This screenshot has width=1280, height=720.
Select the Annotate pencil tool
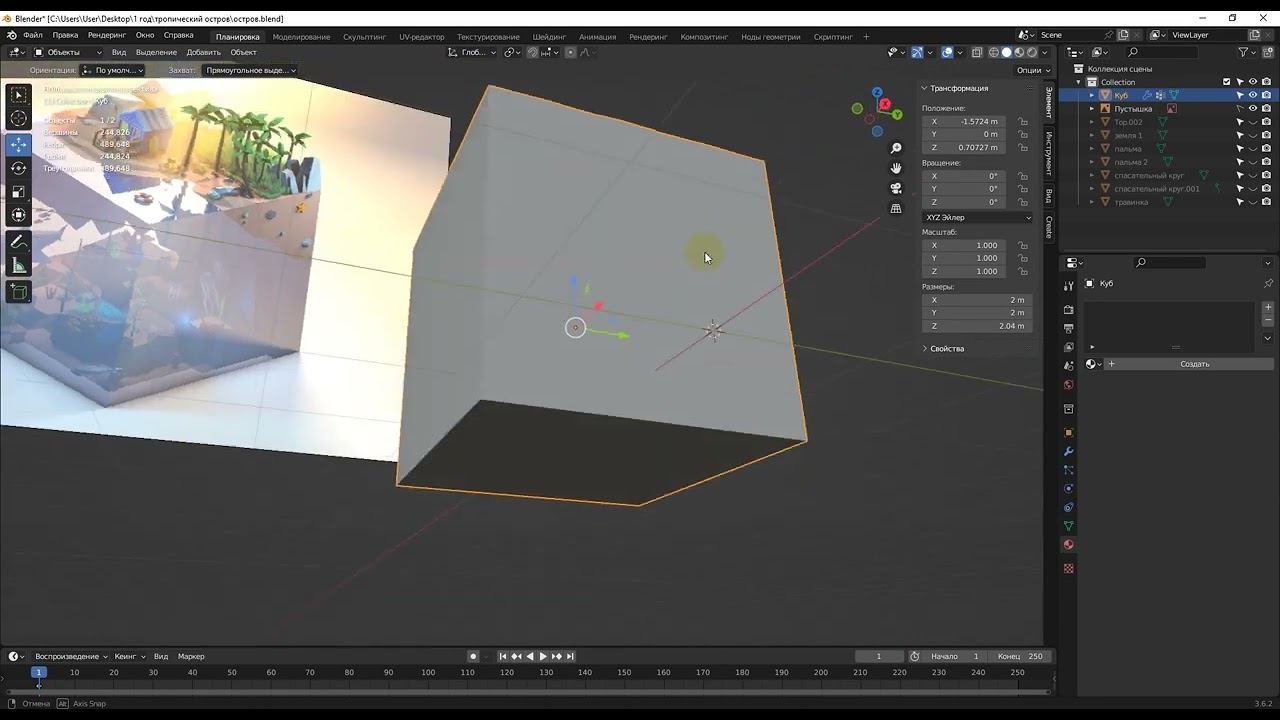[x=18, y=242]
